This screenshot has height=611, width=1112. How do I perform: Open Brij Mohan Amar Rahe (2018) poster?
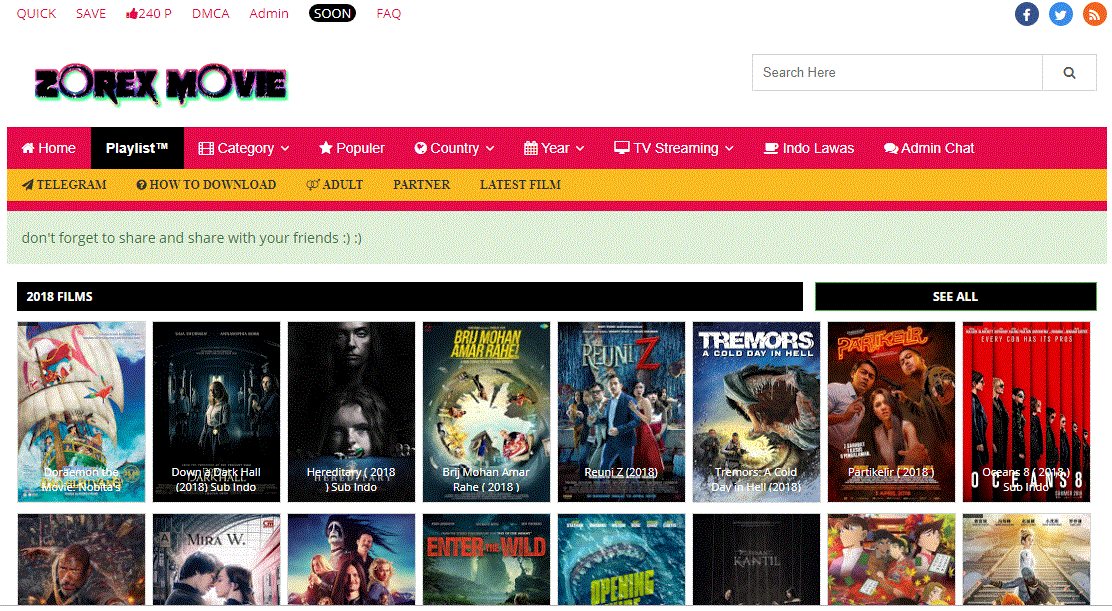[486, 412]
